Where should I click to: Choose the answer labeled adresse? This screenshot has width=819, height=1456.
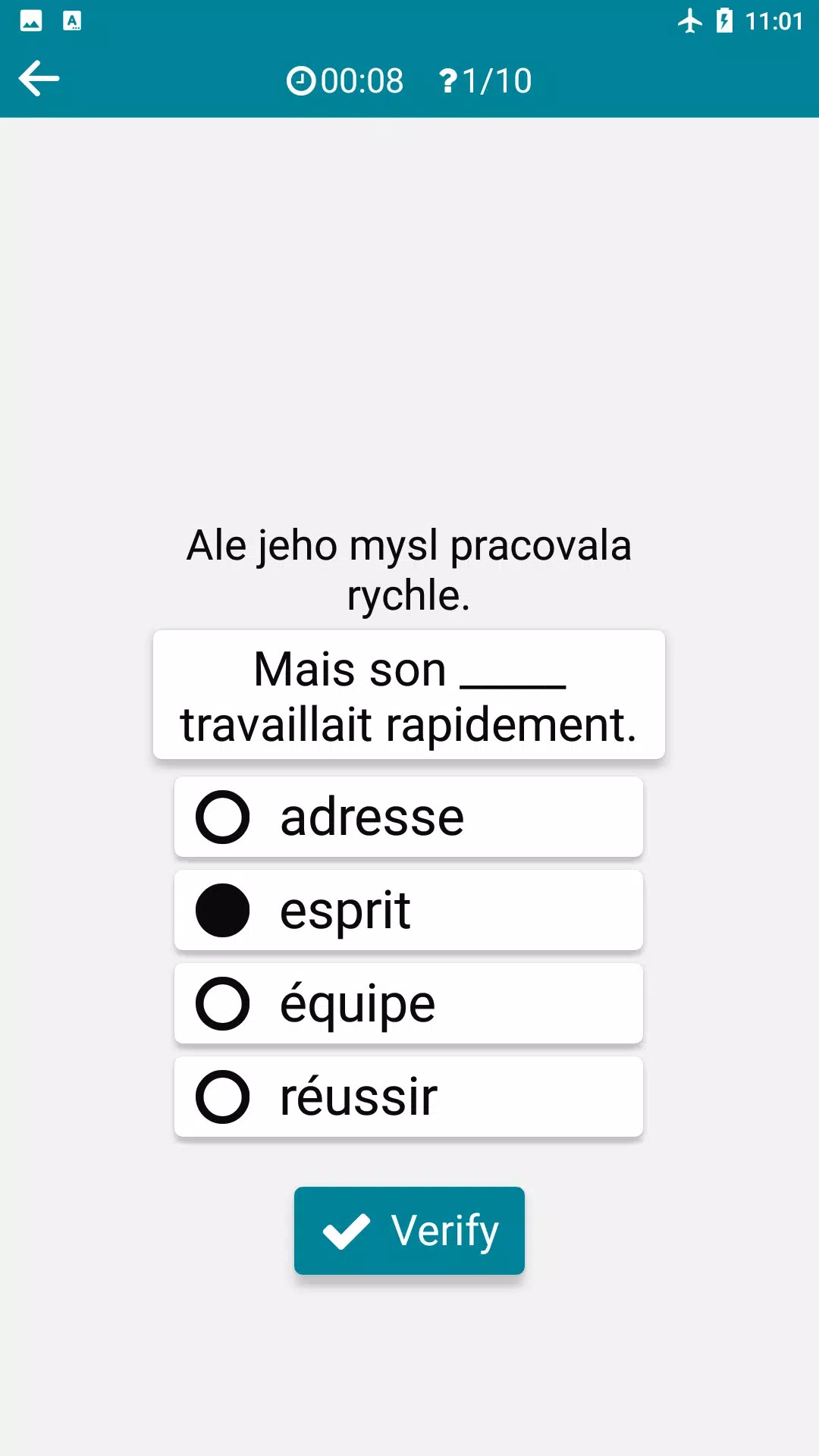(372, 817)
